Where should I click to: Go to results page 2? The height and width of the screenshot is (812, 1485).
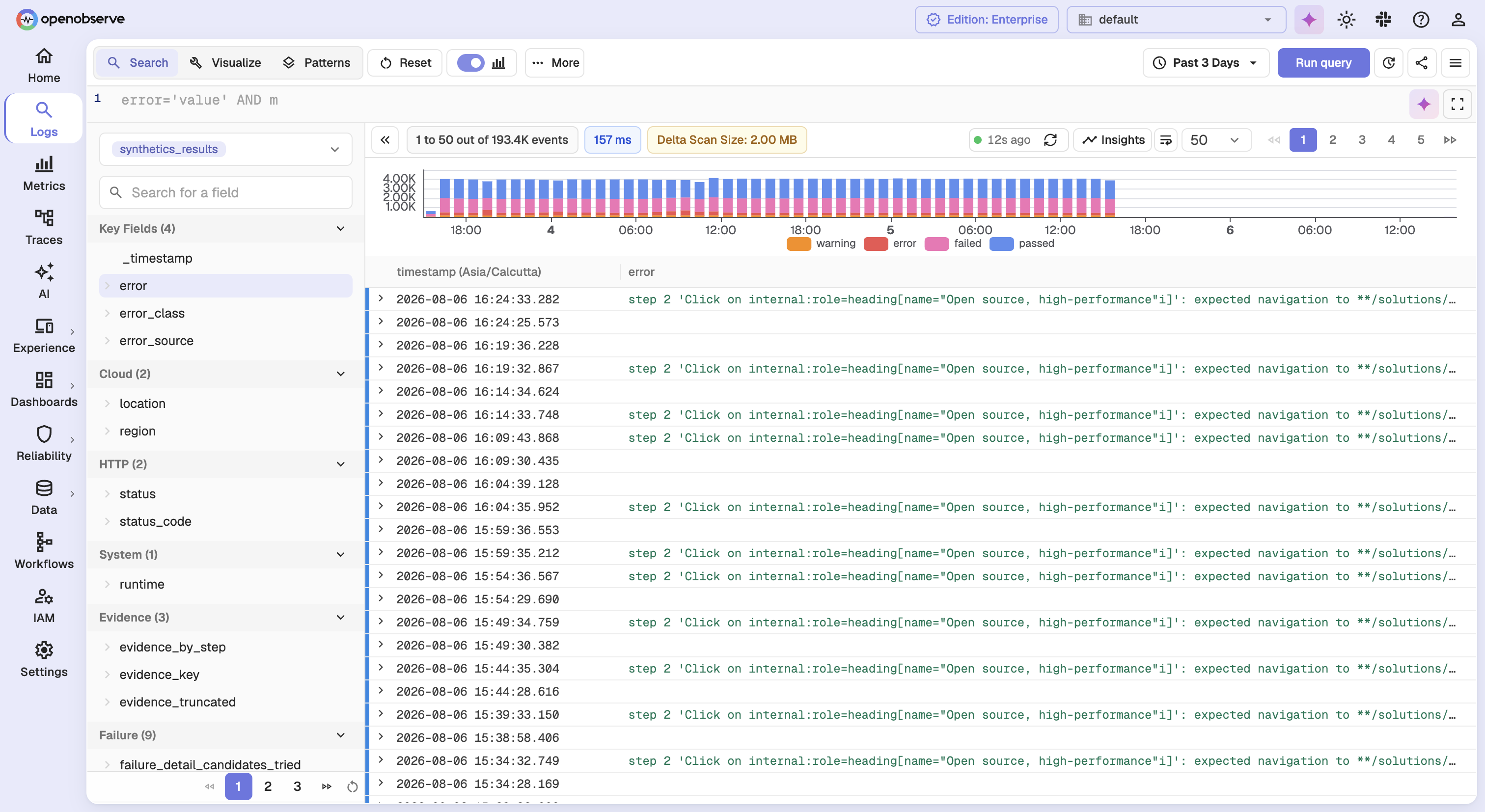click(x=1332, y=140)
